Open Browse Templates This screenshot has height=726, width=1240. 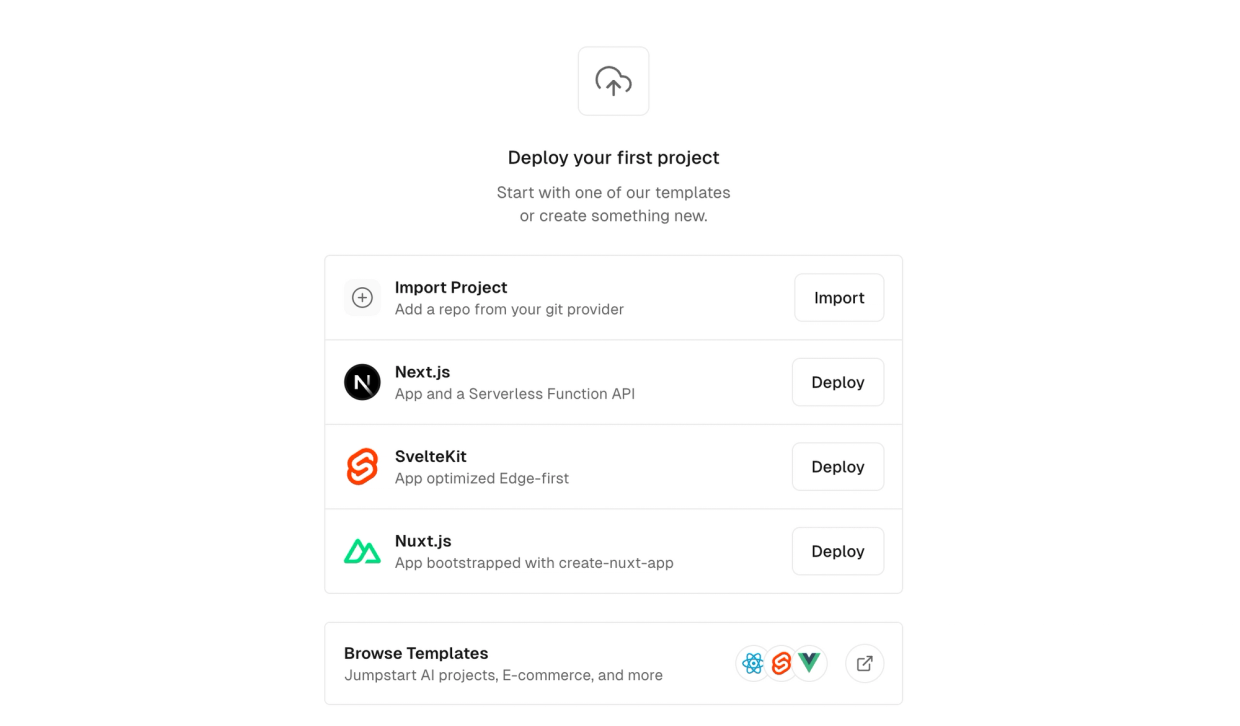(x=416, y=653)
